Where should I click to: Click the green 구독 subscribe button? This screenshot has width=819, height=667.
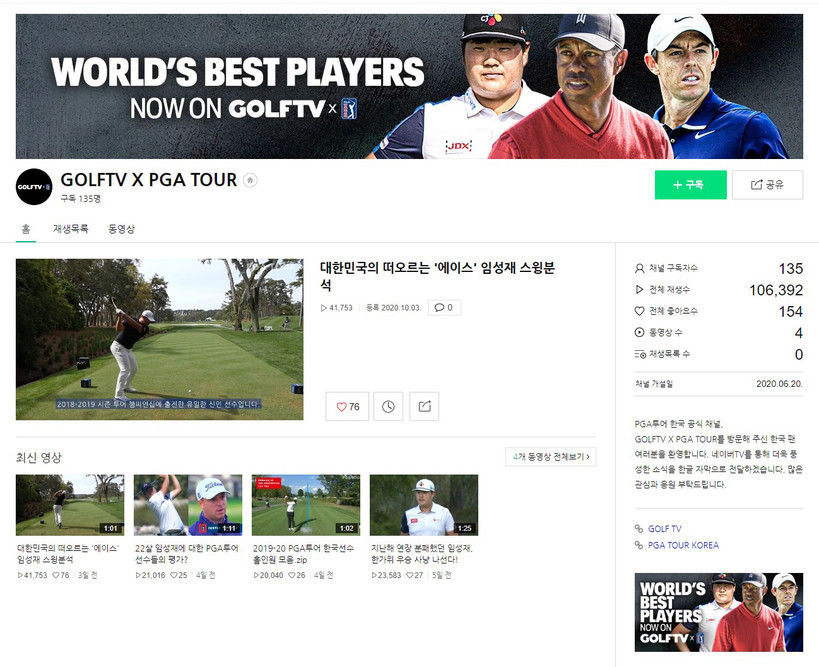[x=690, y=185]
